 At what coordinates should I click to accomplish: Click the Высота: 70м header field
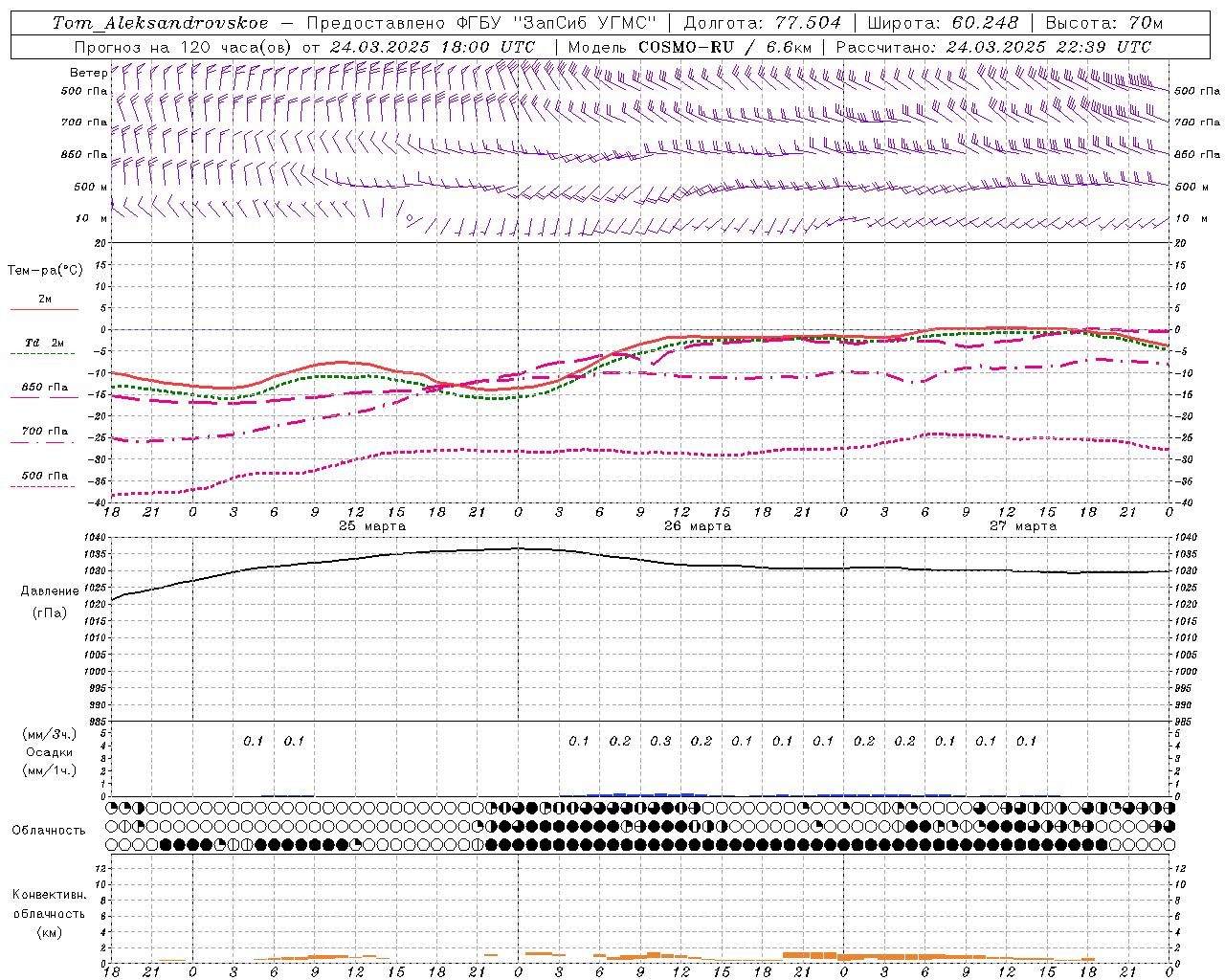click(1104, 23)
